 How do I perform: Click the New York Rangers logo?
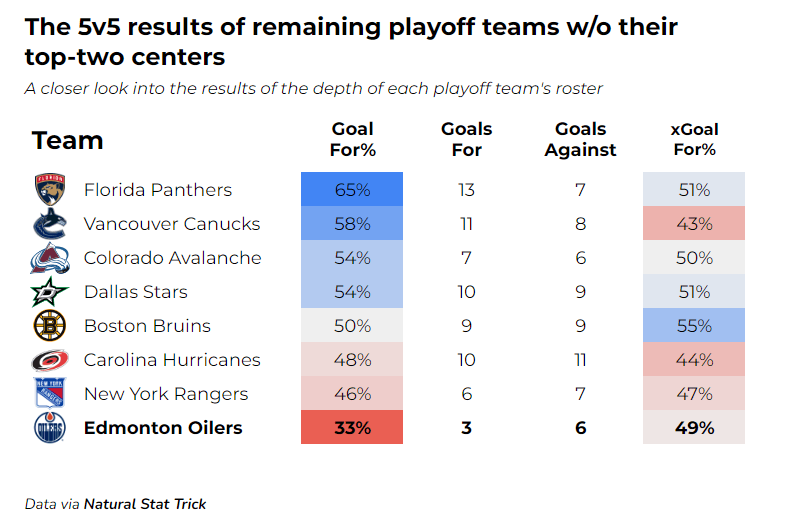coord(49,394)
